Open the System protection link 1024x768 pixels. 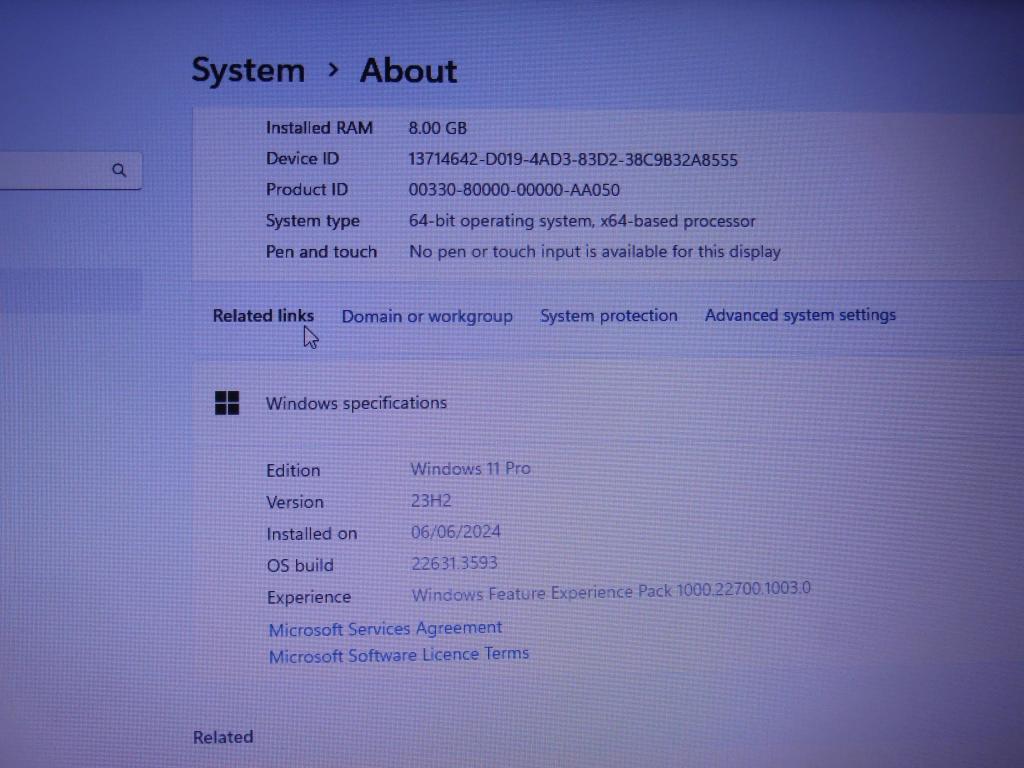(x=608, y=315)
